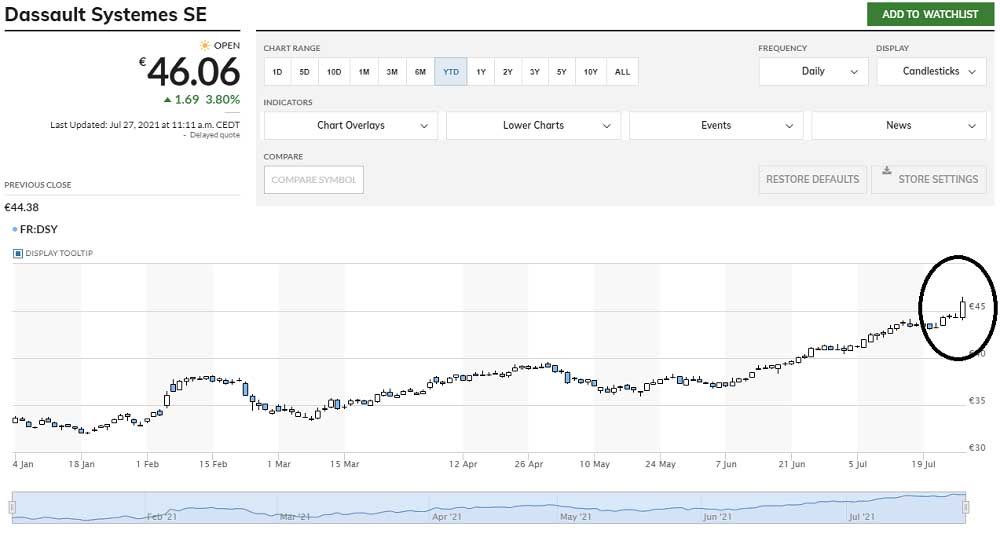Click the 19 Jul date axis label
Image resolution: width=1000 pixels, height=541 pixels.
click(x=923, y=464)
